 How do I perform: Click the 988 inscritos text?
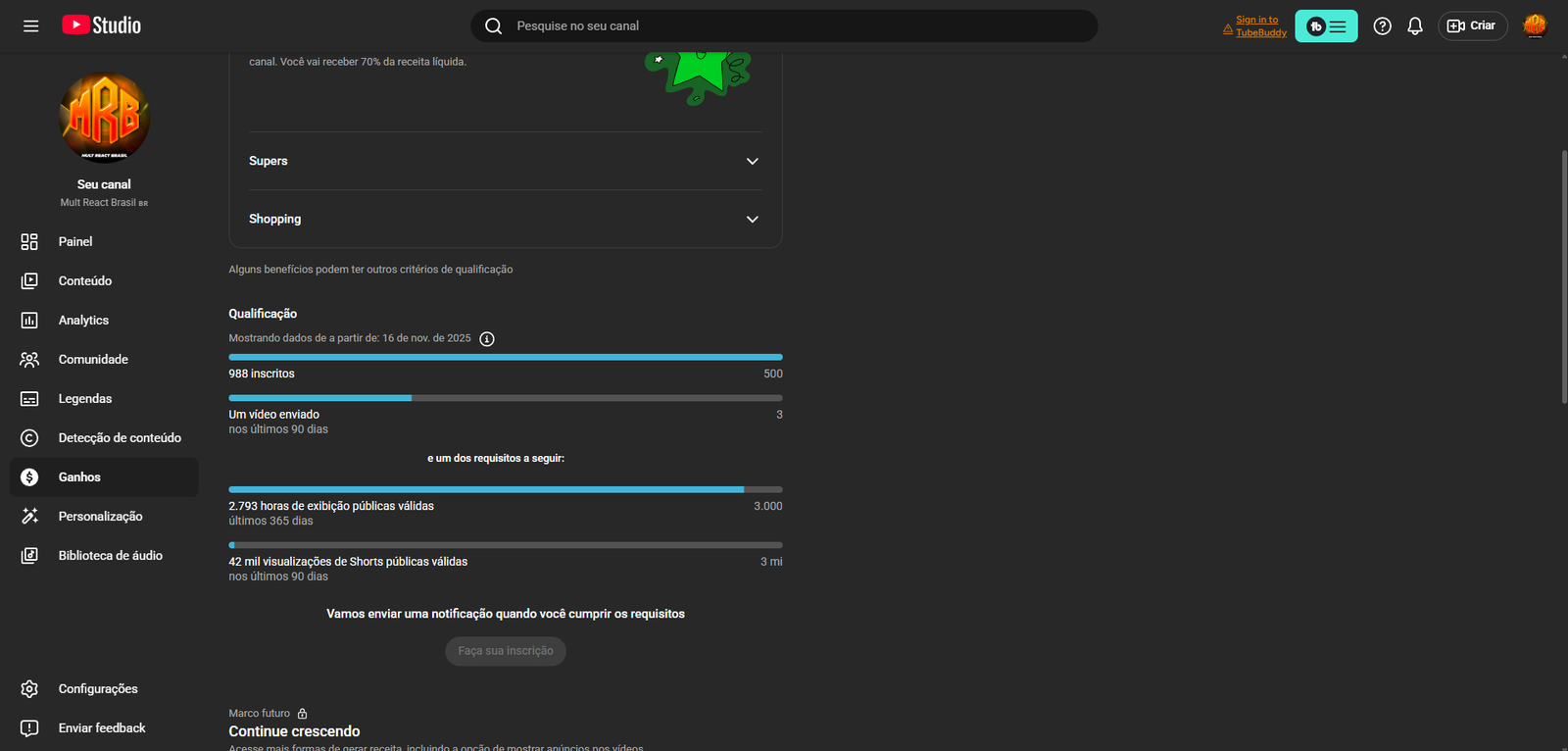coord(262,374)
